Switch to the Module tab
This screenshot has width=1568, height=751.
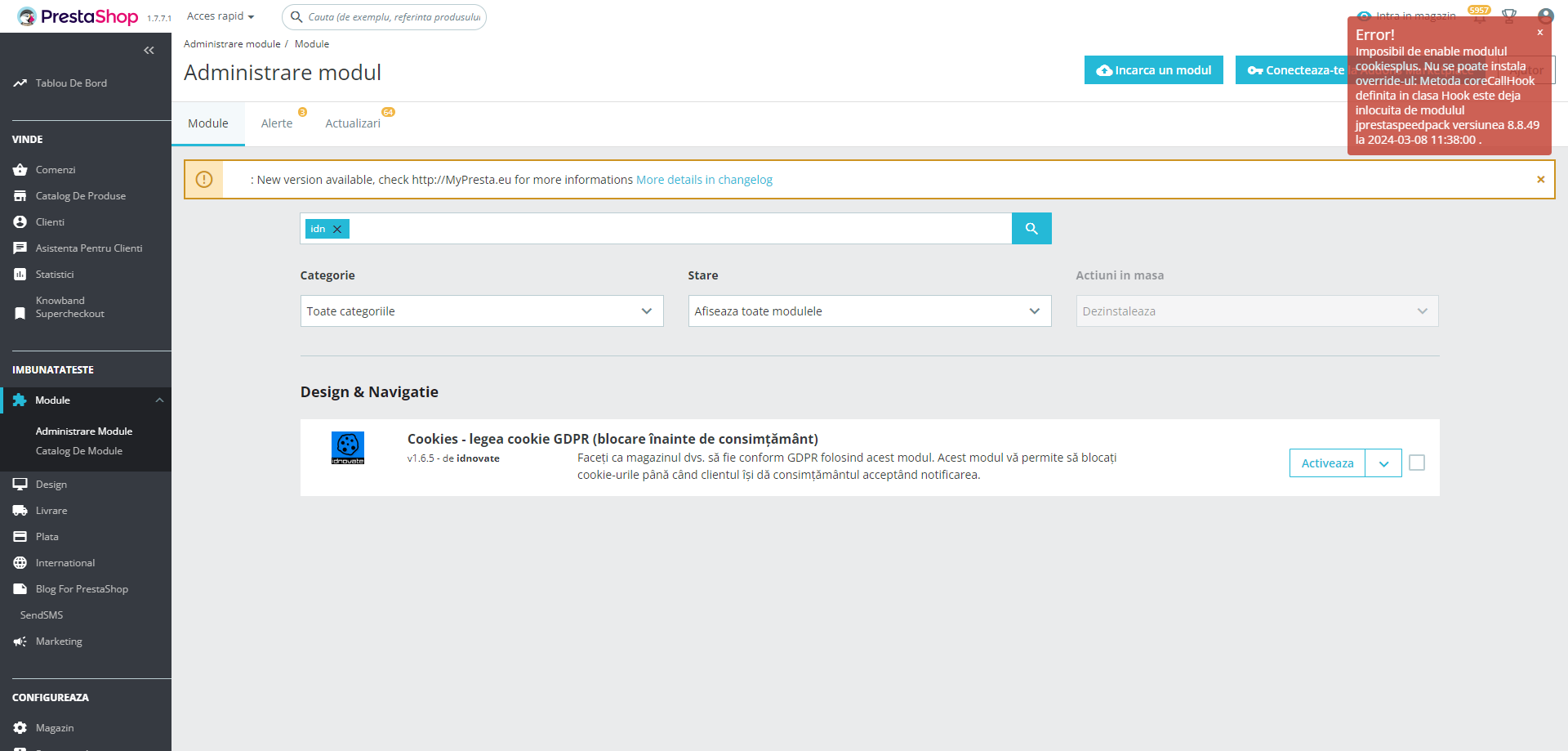point(208,123)
